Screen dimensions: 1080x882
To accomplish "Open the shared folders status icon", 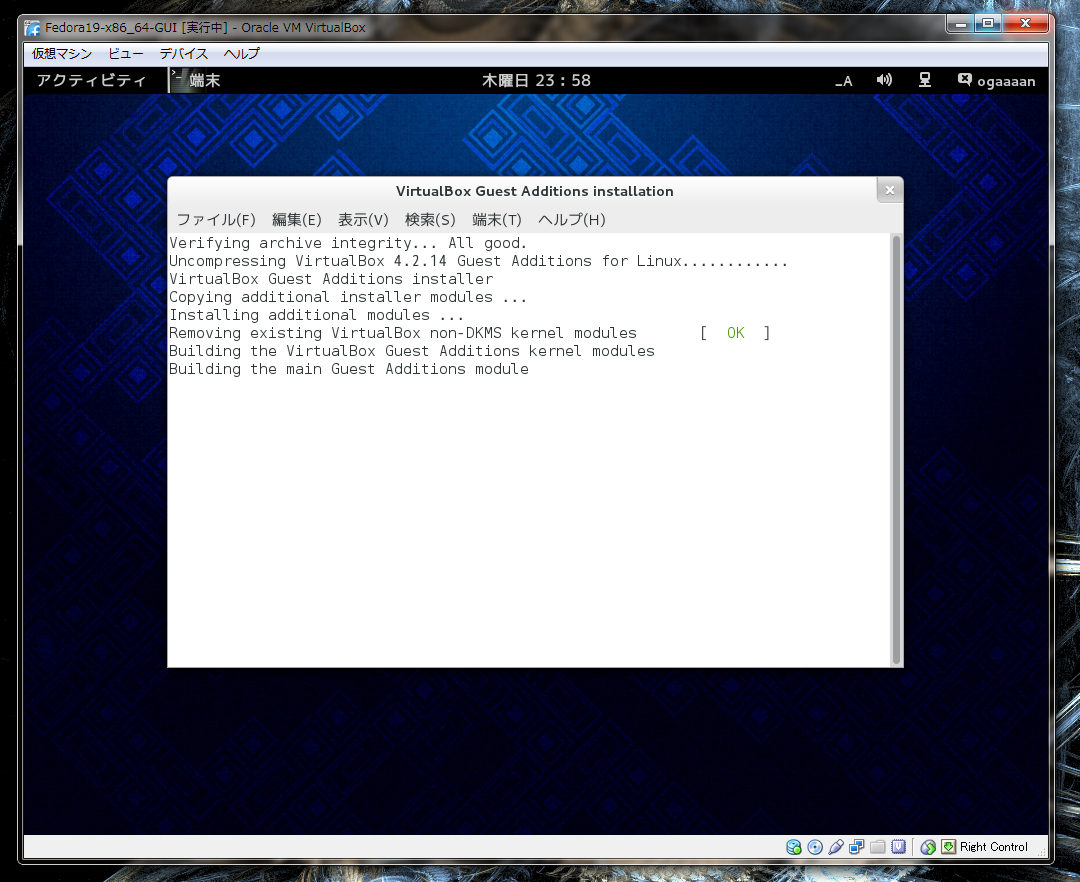I will (x=878, y=847).
